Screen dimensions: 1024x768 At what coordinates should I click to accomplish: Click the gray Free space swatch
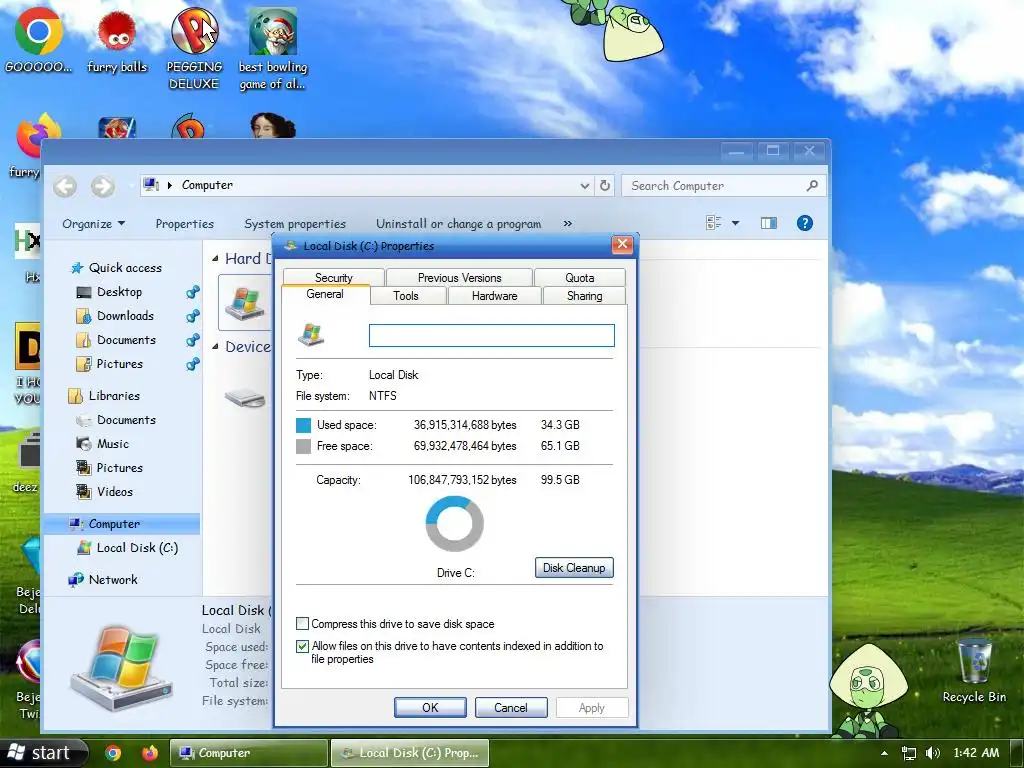tap(303, 447)
